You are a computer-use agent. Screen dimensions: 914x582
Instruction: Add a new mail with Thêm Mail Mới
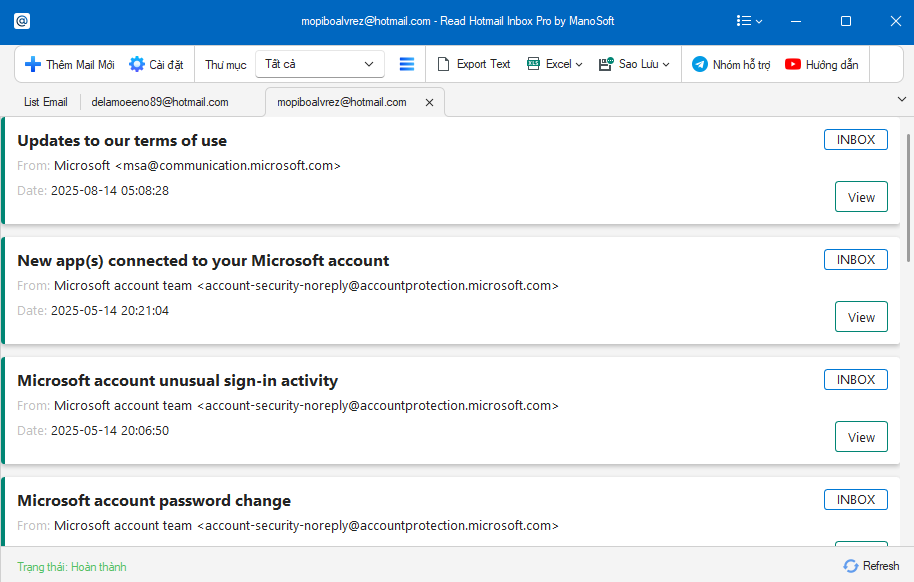69,64
